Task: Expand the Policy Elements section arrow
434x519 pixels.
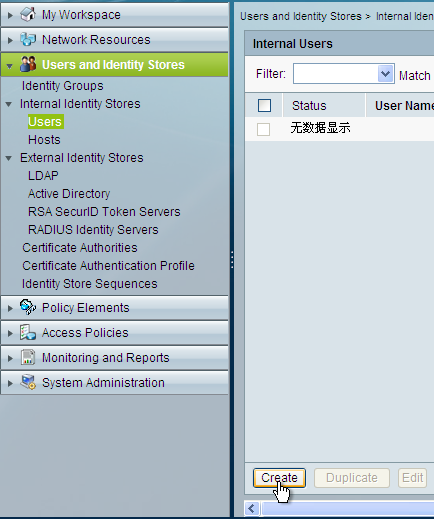Action: [10, 308]
